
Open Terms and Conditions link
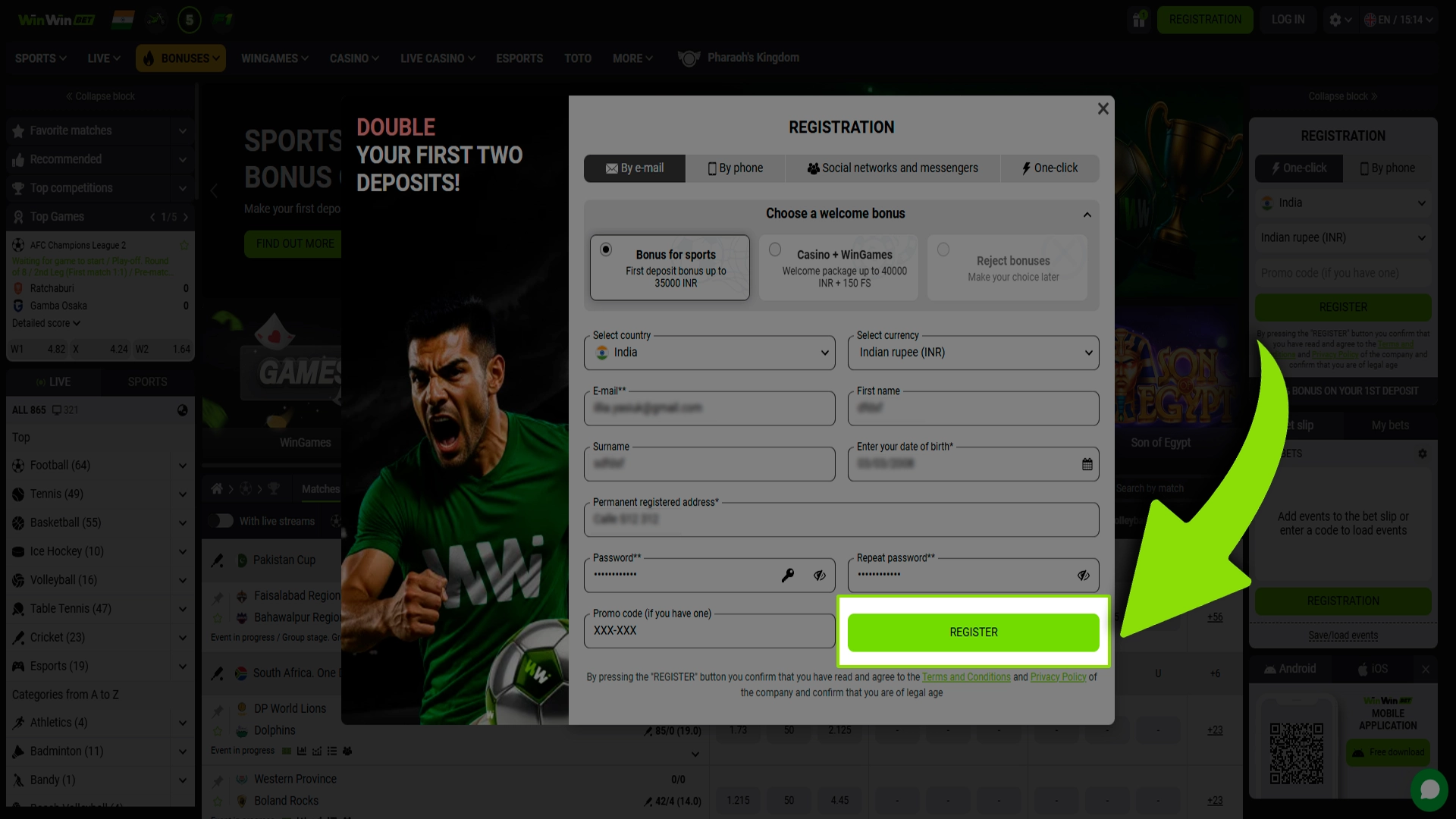(x=966, y=677)
